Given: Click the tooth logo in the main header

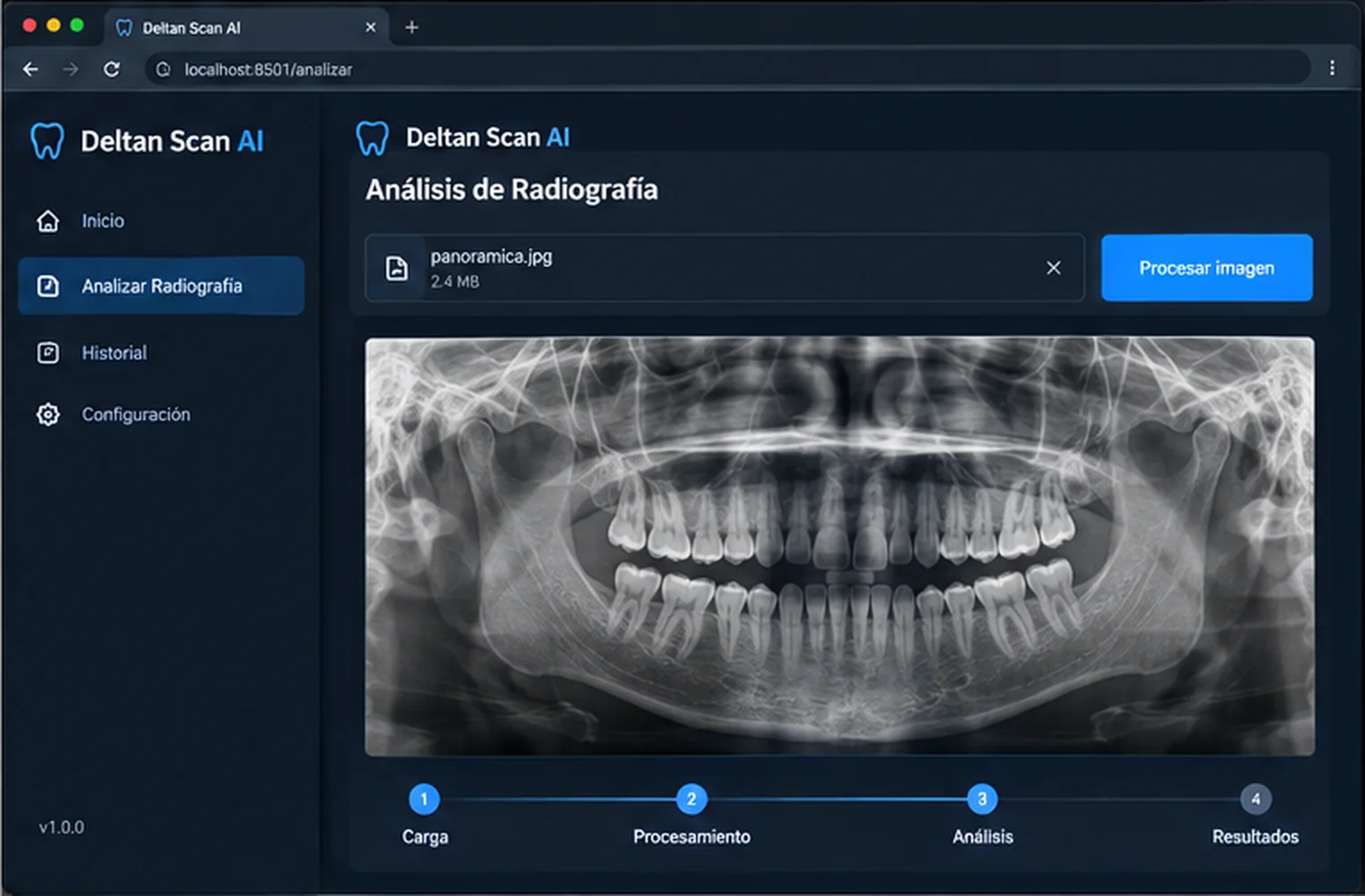Looking at the screenshot, I should [372, 139].
